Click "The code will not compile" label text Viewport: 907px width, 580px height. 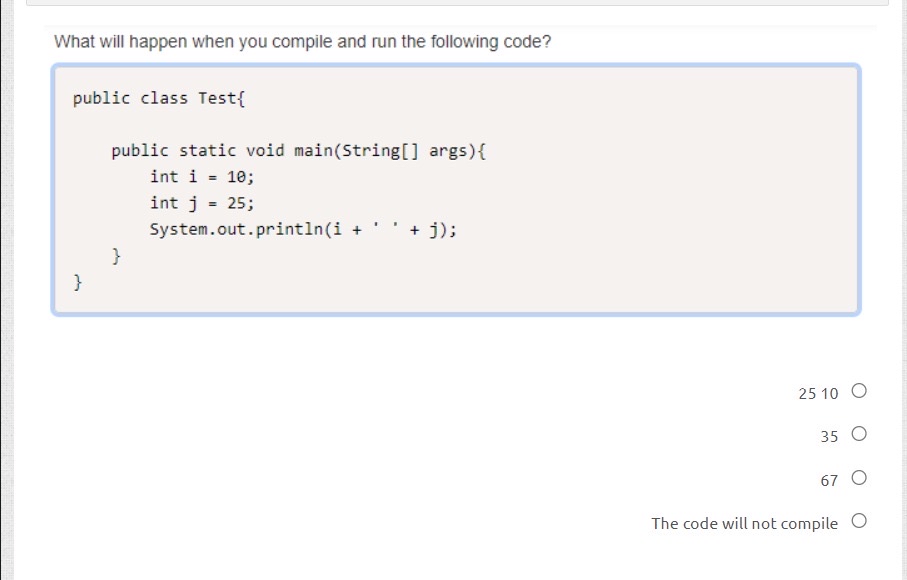tap(744, 523)
